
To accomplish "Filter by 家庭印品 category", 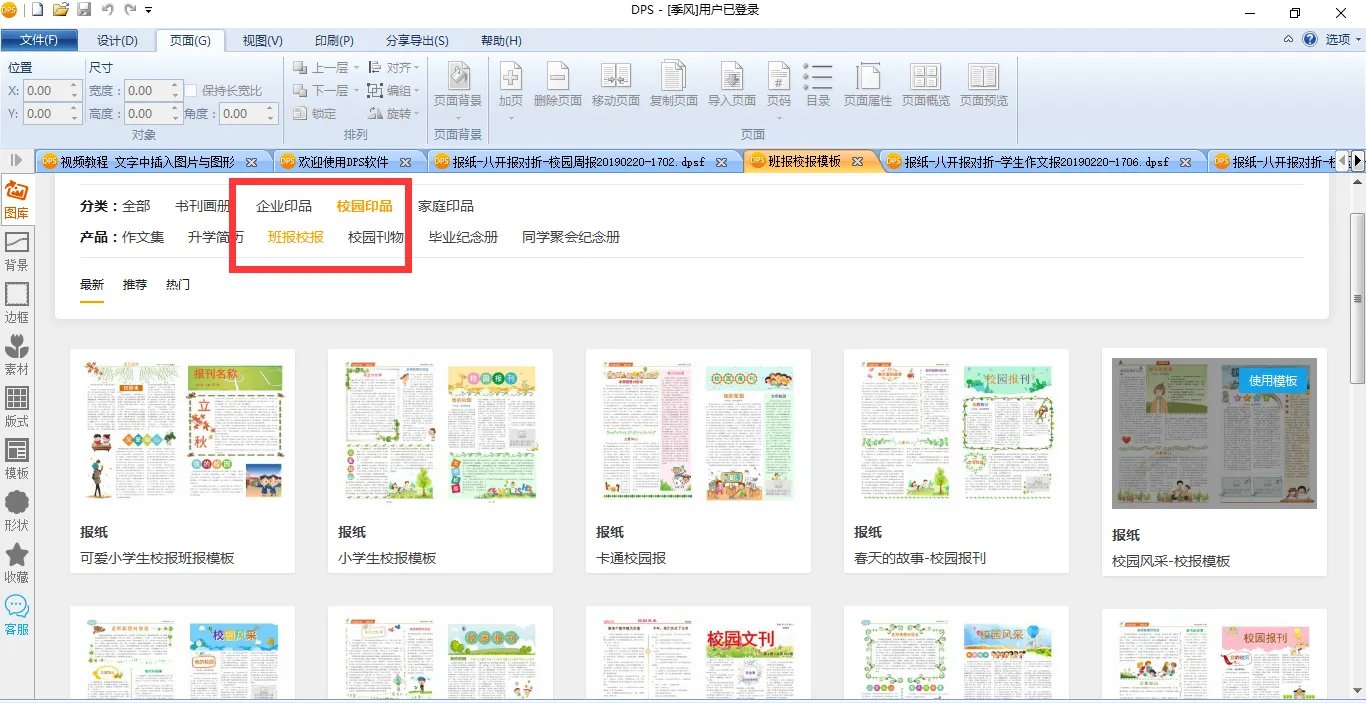I will point(445,206).
